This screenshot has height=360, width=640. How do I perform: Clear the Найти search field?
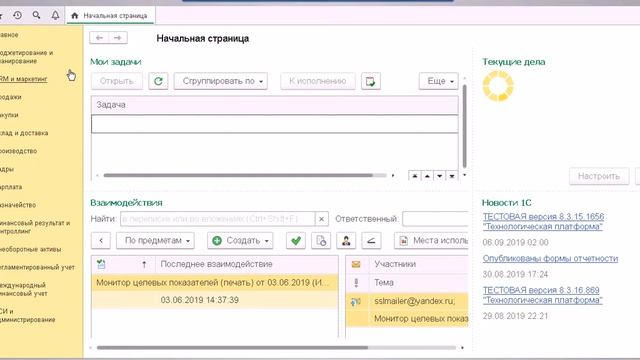click(x=322, y=219)
